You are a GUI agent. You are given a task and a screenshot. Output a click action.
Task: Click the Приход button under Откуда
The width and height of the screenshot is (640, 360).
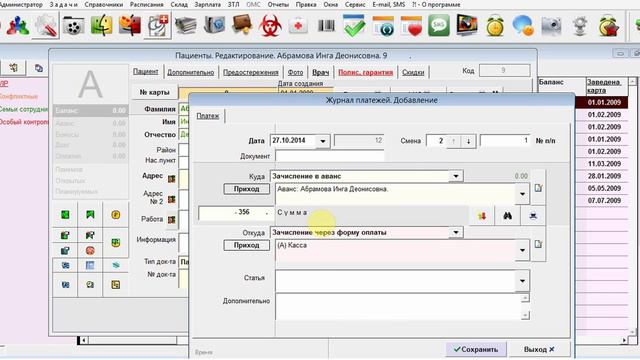point(247,245)
